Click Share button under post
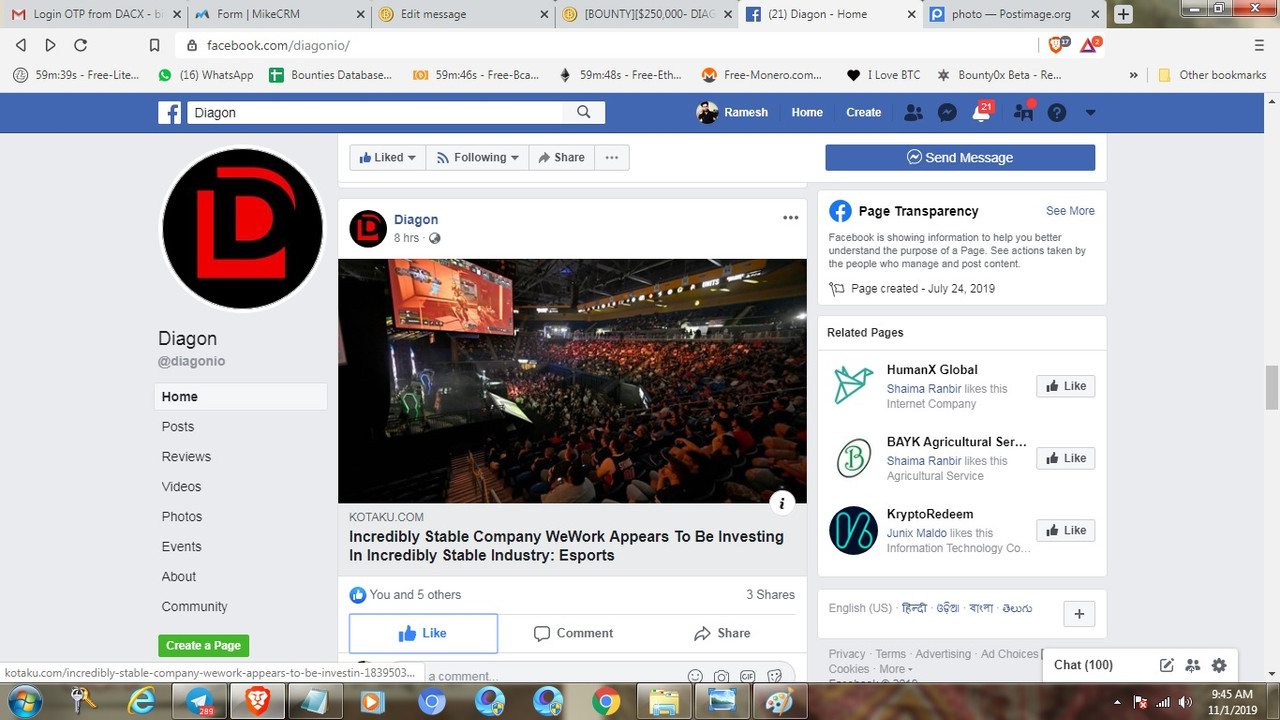 coord(722,633)
